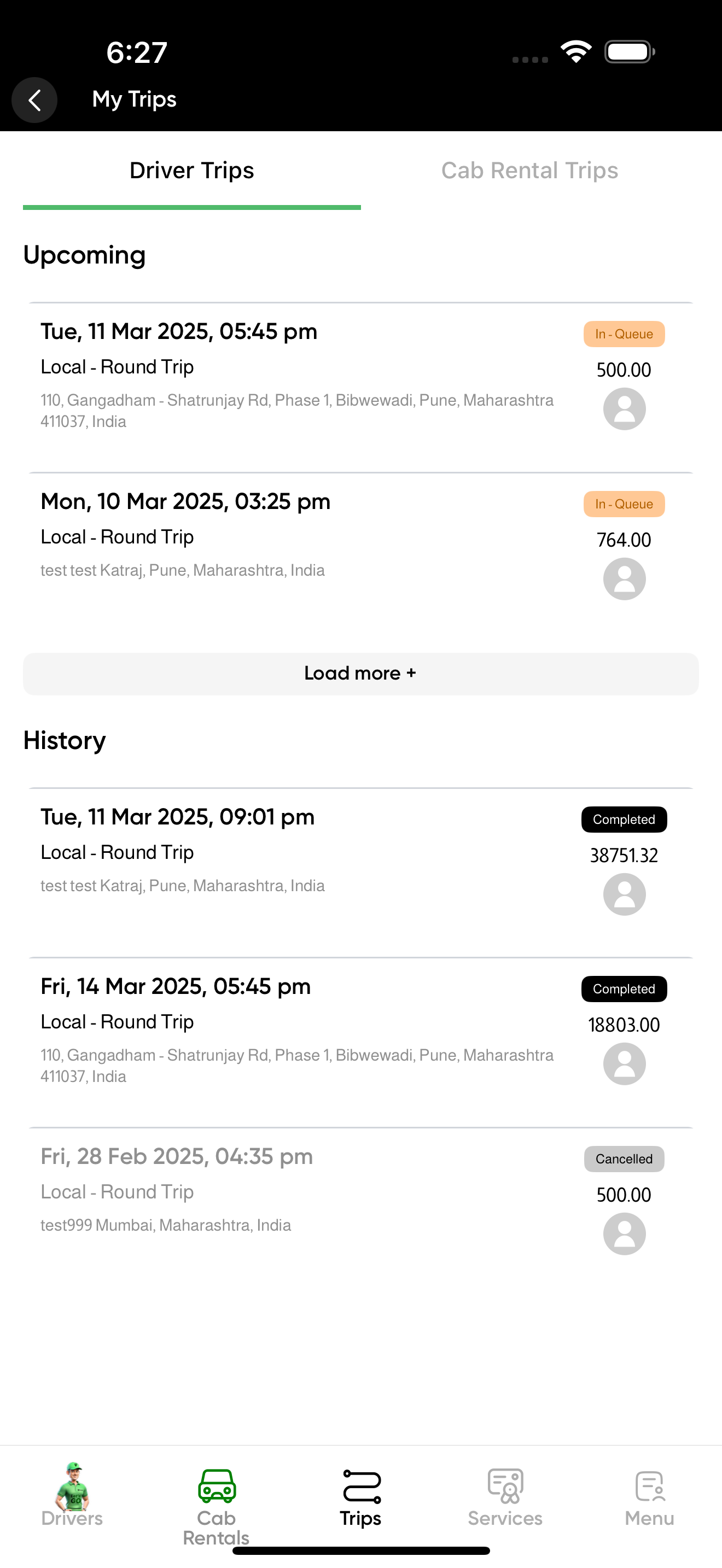Screen dimensions: 722x1568
Task: Select the Trips route icon
Action: pyautogui.click(x=362, y=1486)
